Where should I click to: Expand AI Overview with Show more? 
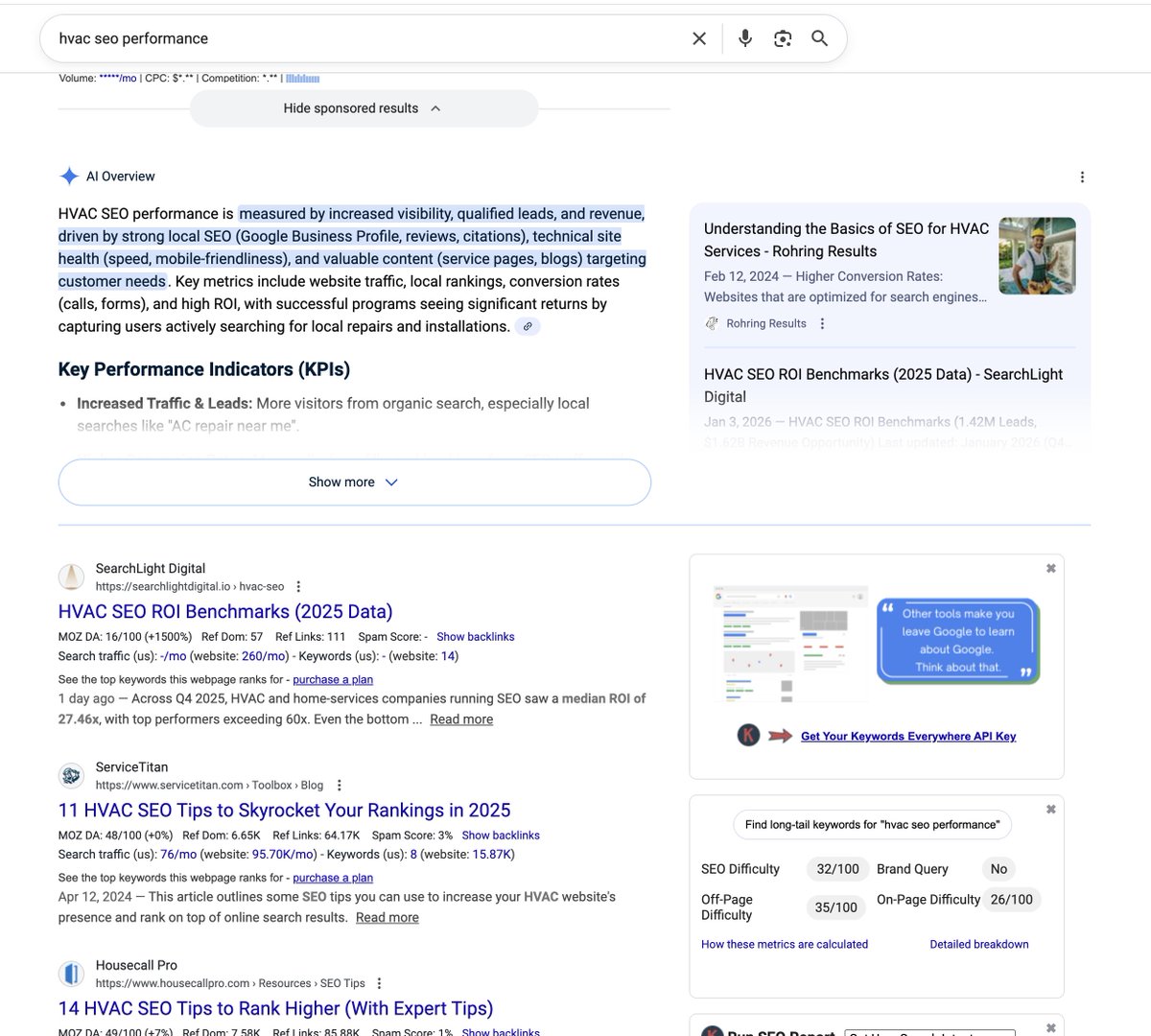pyautogui.click(x=354, y=482)
